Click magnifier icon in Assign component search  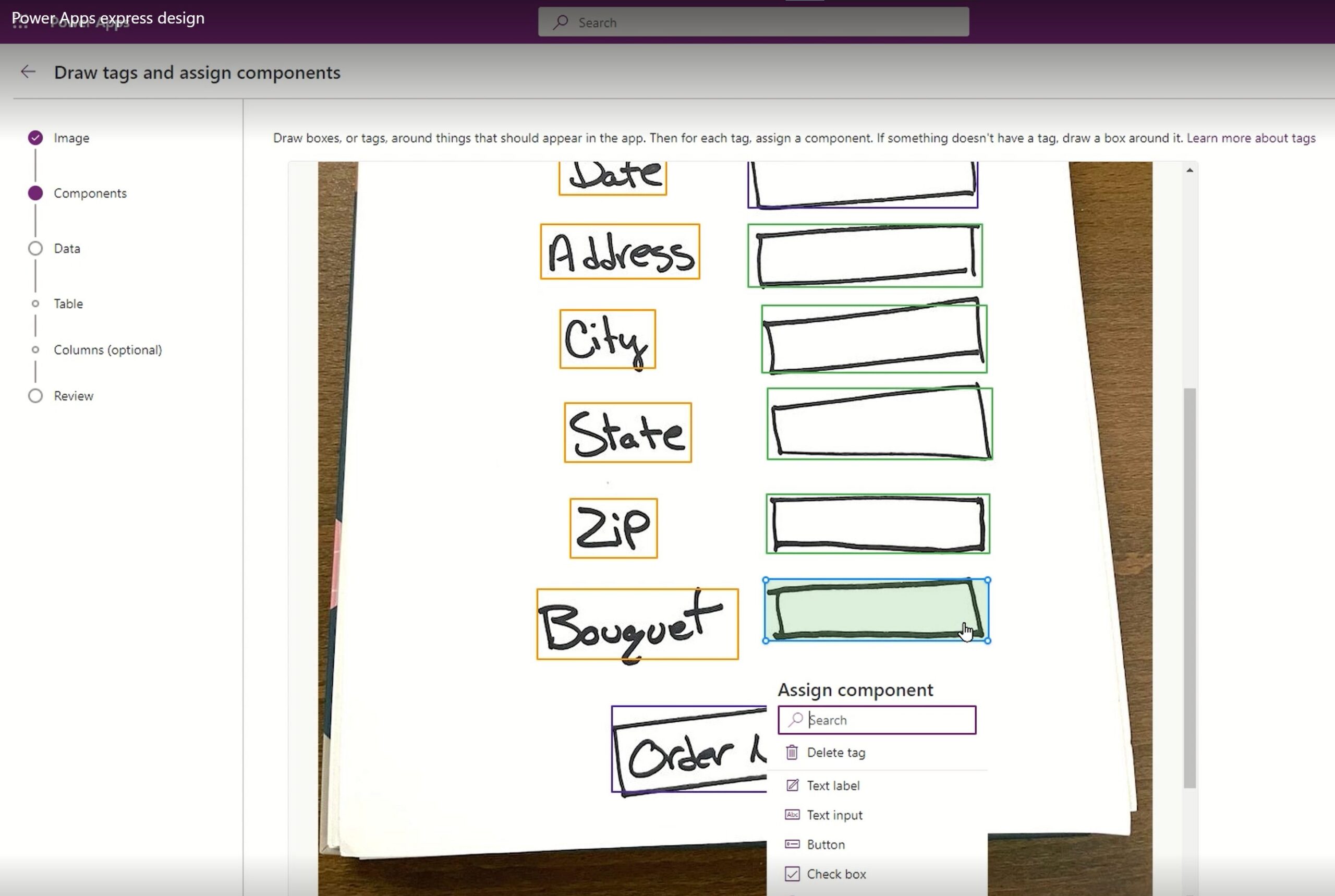[796, 719]
